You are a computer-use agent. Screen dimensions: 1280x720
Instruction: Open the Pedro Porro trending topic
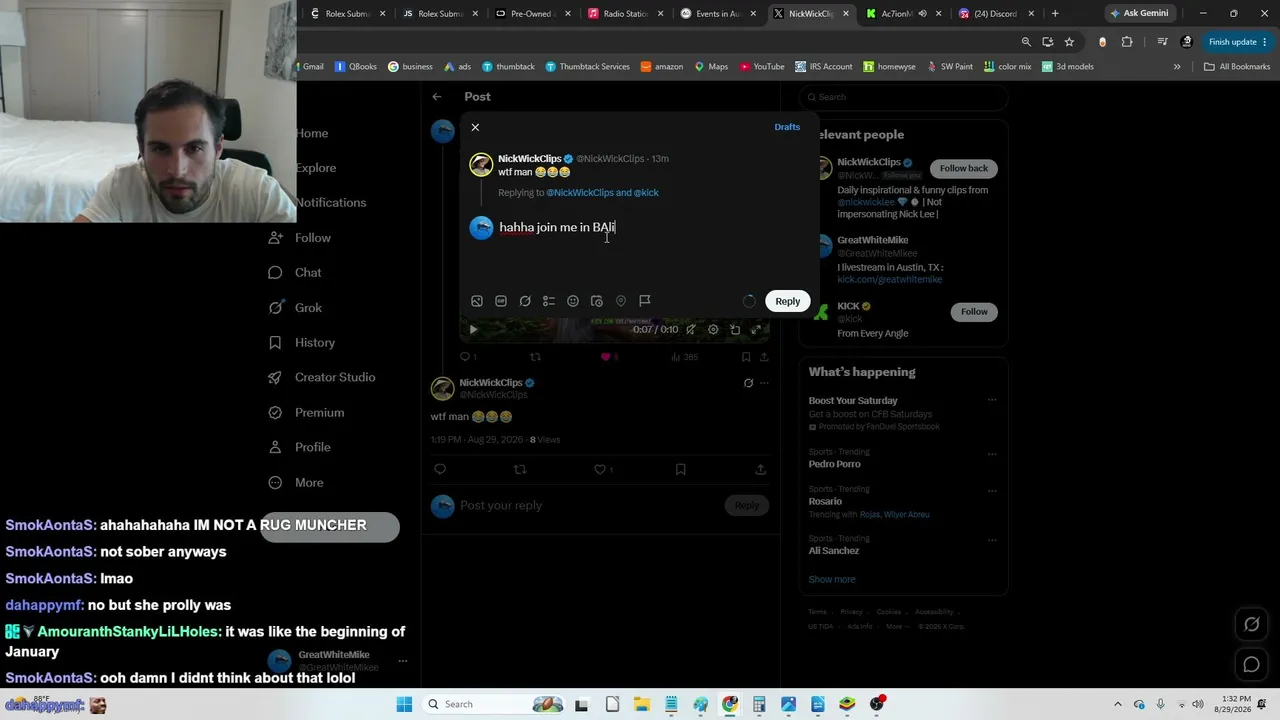(x=834, y=464)
